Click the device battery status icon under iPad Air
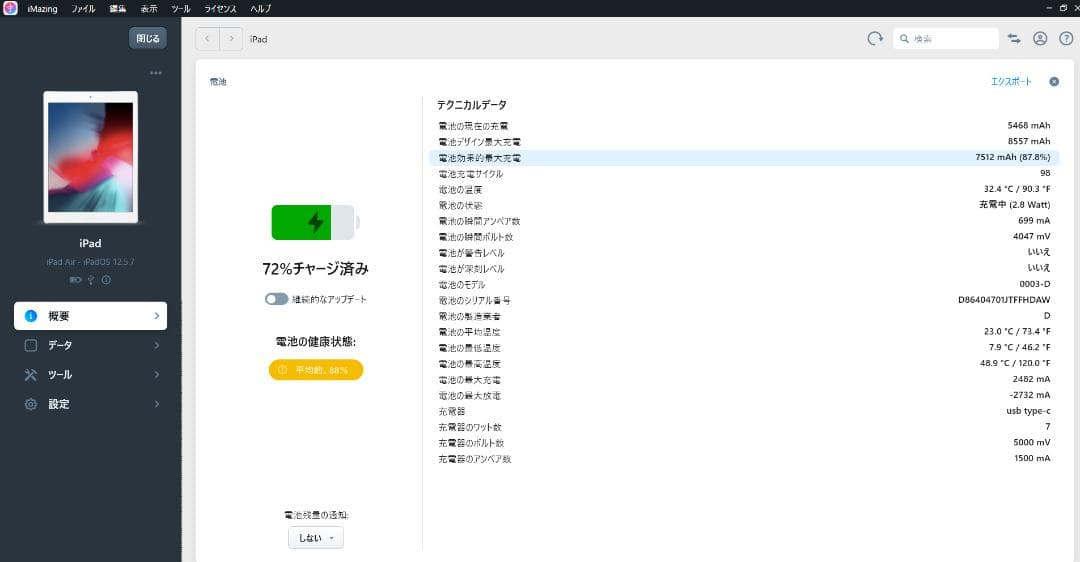The height and width of the screenshot is (562, 1080). (x=76, y=280)
